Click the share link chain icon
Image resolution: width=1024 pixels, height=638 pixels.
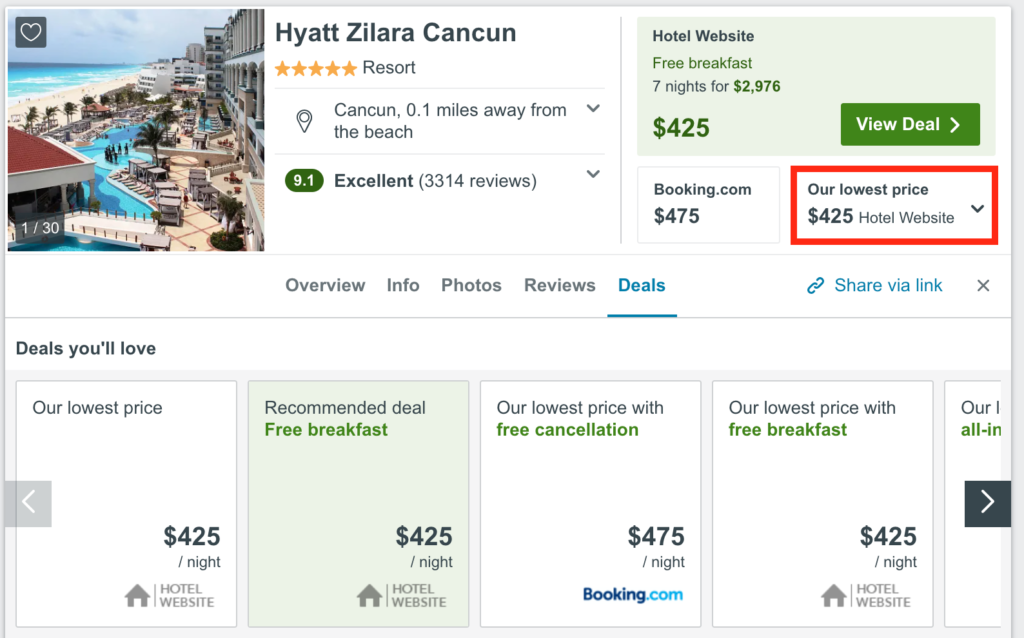pos(816,286)
